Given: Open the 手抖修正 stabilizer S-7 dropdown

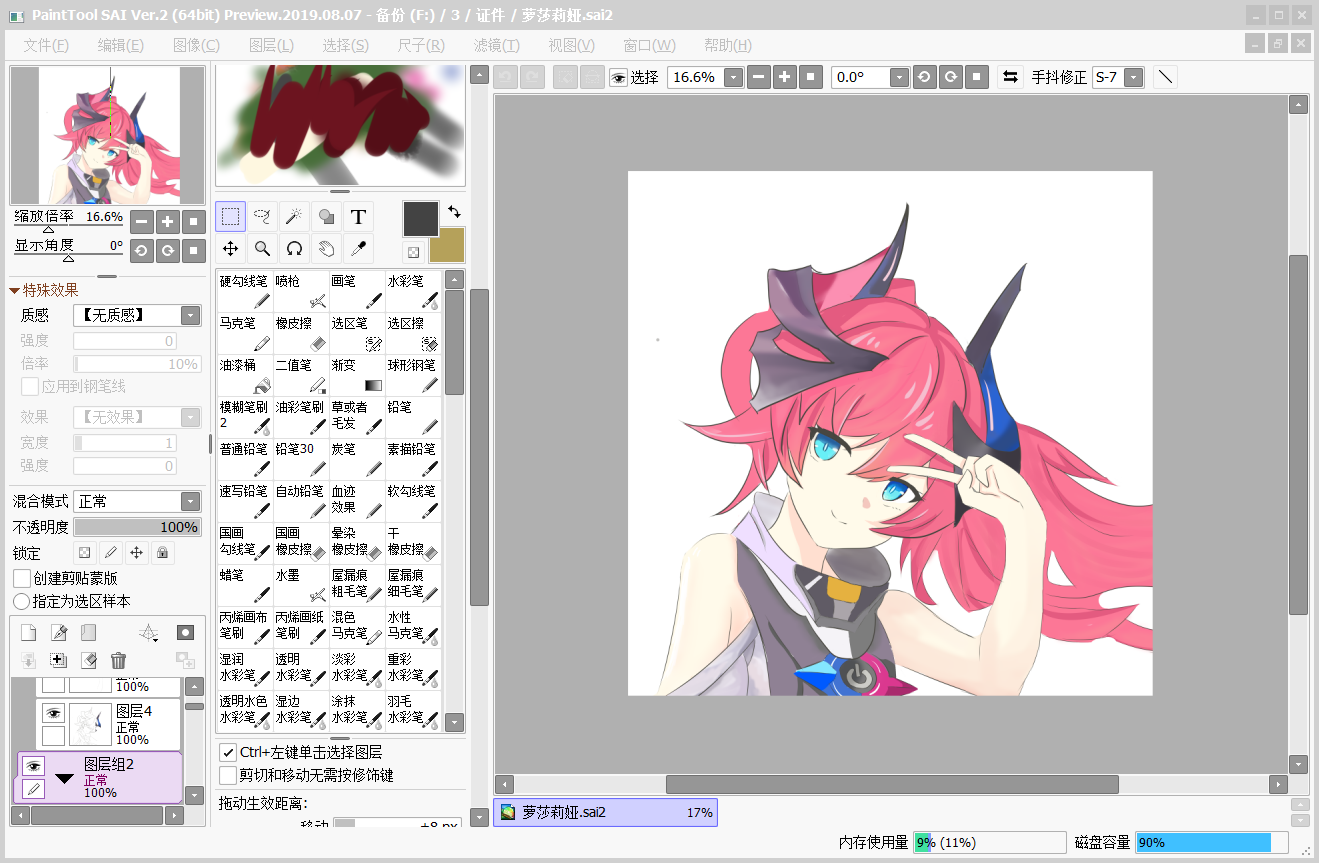Looking at the screenshot, I should (x=1133, y=77).
